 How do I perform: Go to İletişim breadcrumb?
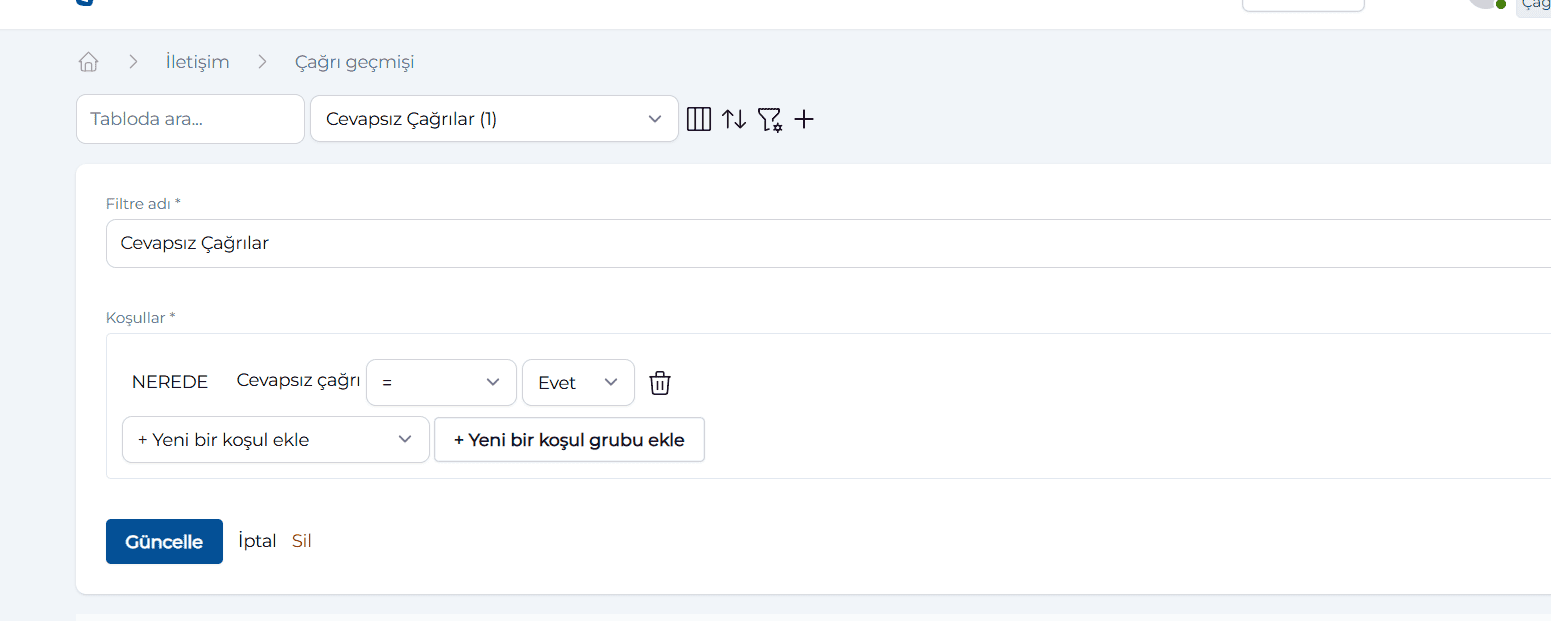pyautogui.click(x=197, y=62)
